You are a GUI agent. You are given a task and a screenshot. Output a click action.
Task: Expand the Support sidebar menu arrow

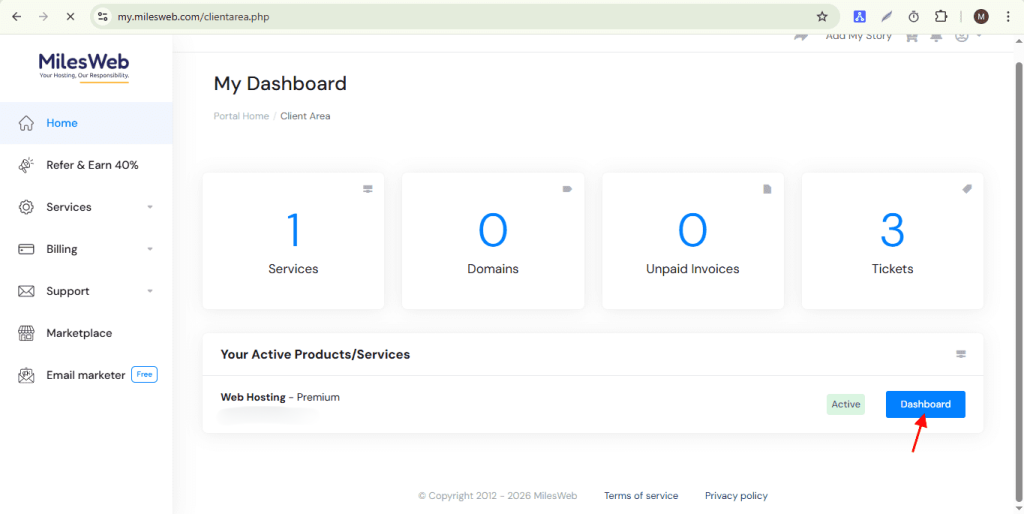click(x=150, y=291)
